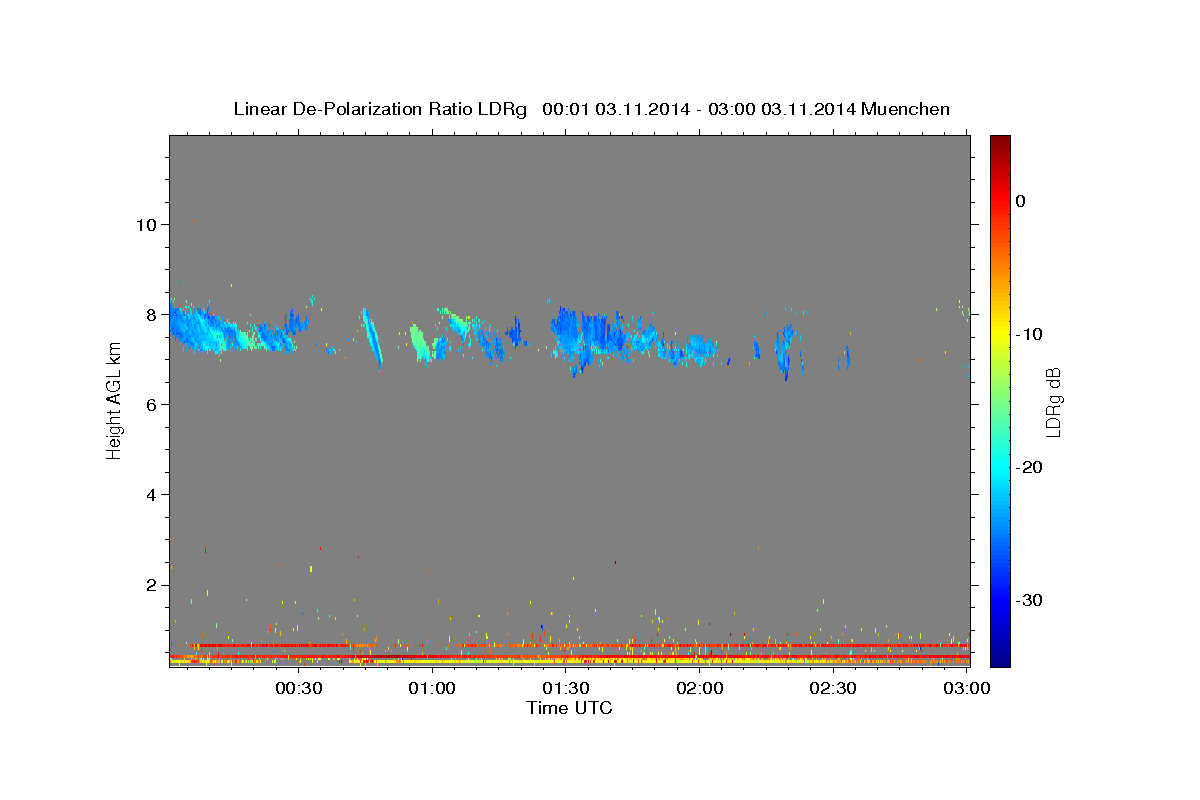Image resolution: width=1200 pixels, height=800 pixels.
Task: Click the 02:00 time tick label
Action: (699, 688)
